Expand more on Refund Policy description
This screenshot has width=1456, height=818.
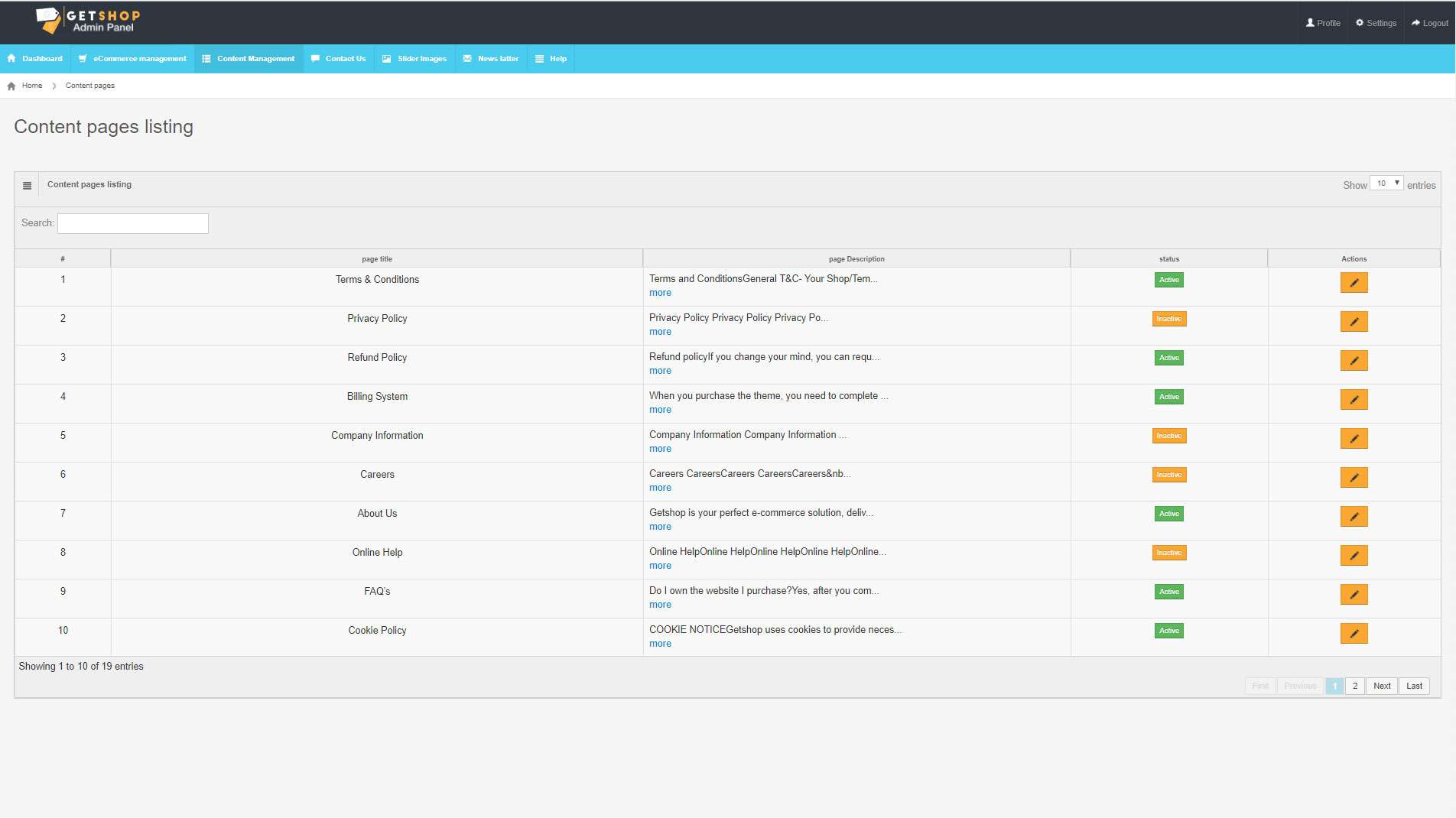coord(660,371)
